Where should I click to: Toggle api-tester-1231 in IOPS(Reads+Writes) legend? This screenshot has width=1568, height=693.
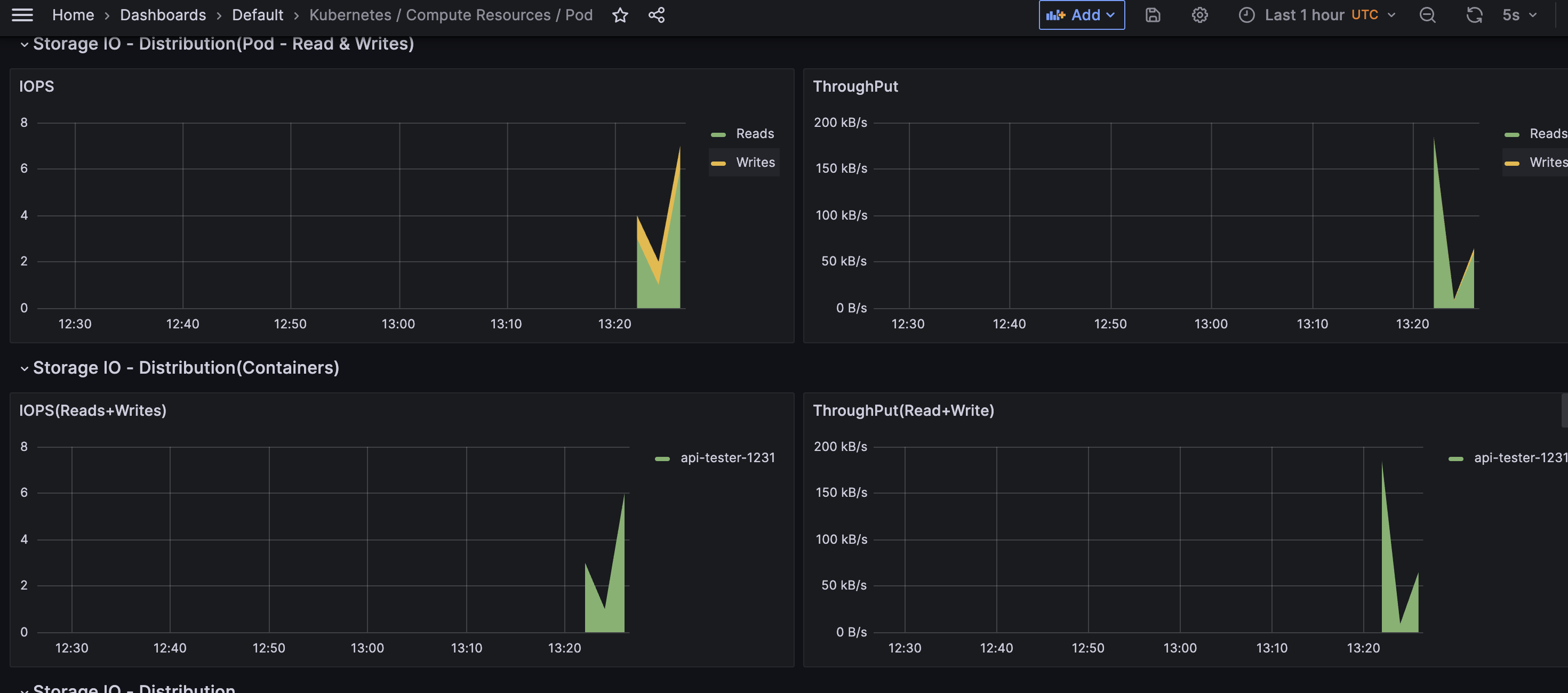(x=727, y=457)
